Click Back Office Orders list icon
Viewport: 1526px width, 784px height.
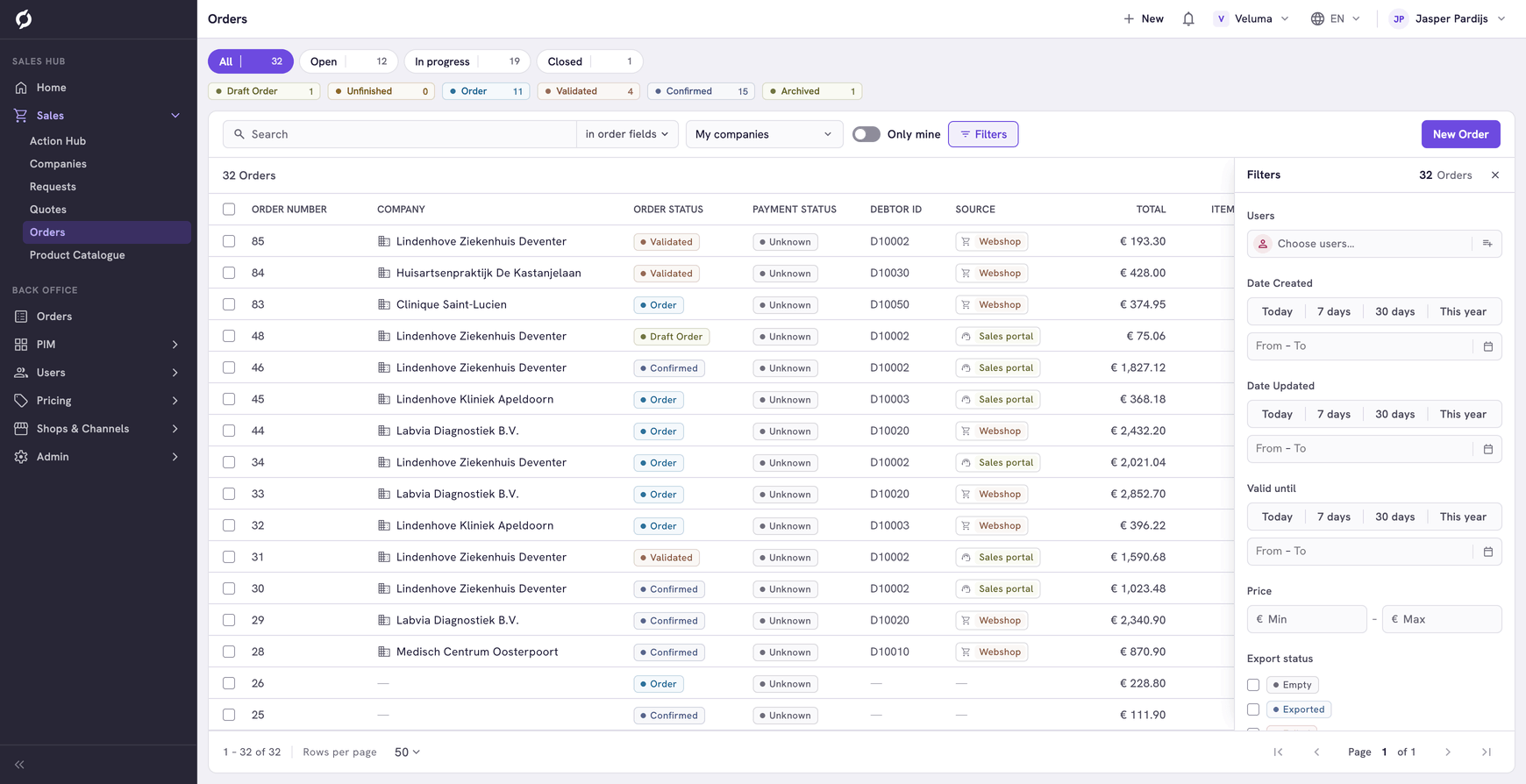point(21,317)
